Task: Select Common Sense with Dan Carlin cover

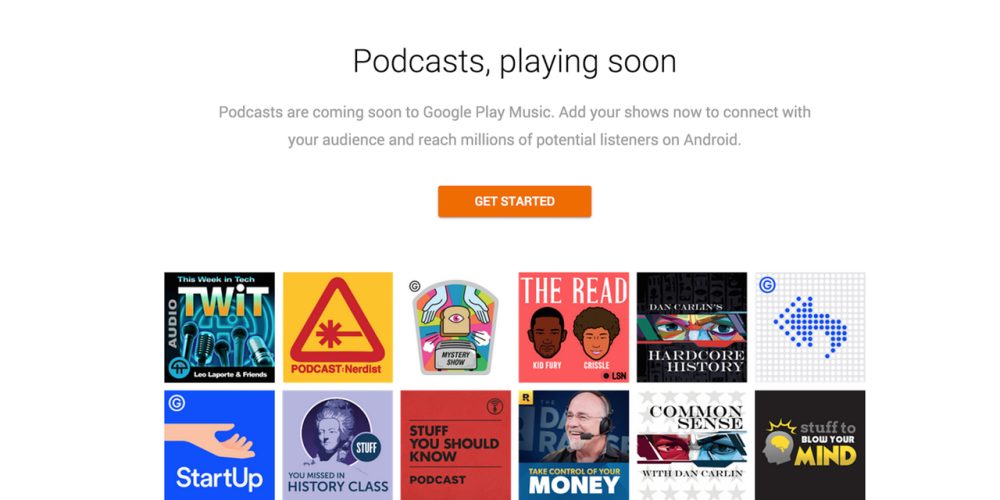Action: pyautogui.click(x=691, y=445)
